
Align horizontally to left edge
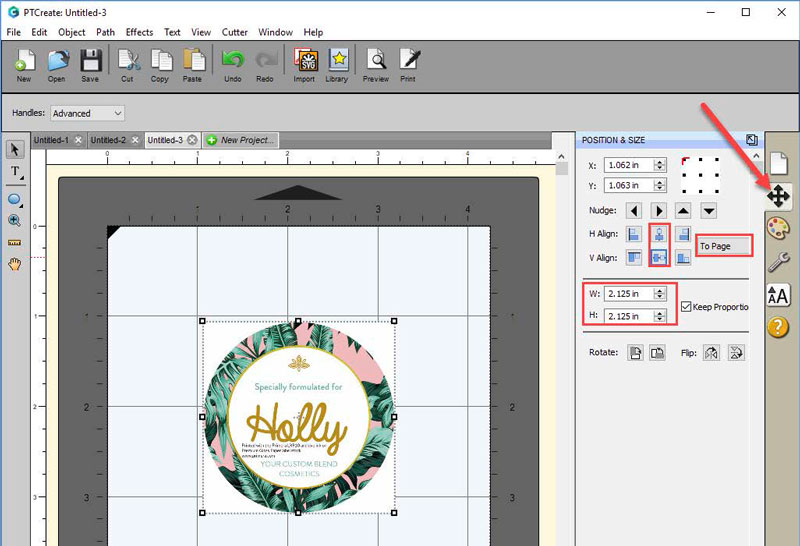click(634, 234)
